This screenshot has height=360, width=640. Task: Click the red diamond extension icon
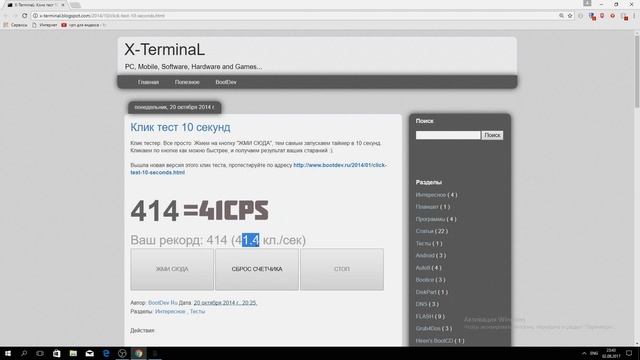[x=612, y=16]
